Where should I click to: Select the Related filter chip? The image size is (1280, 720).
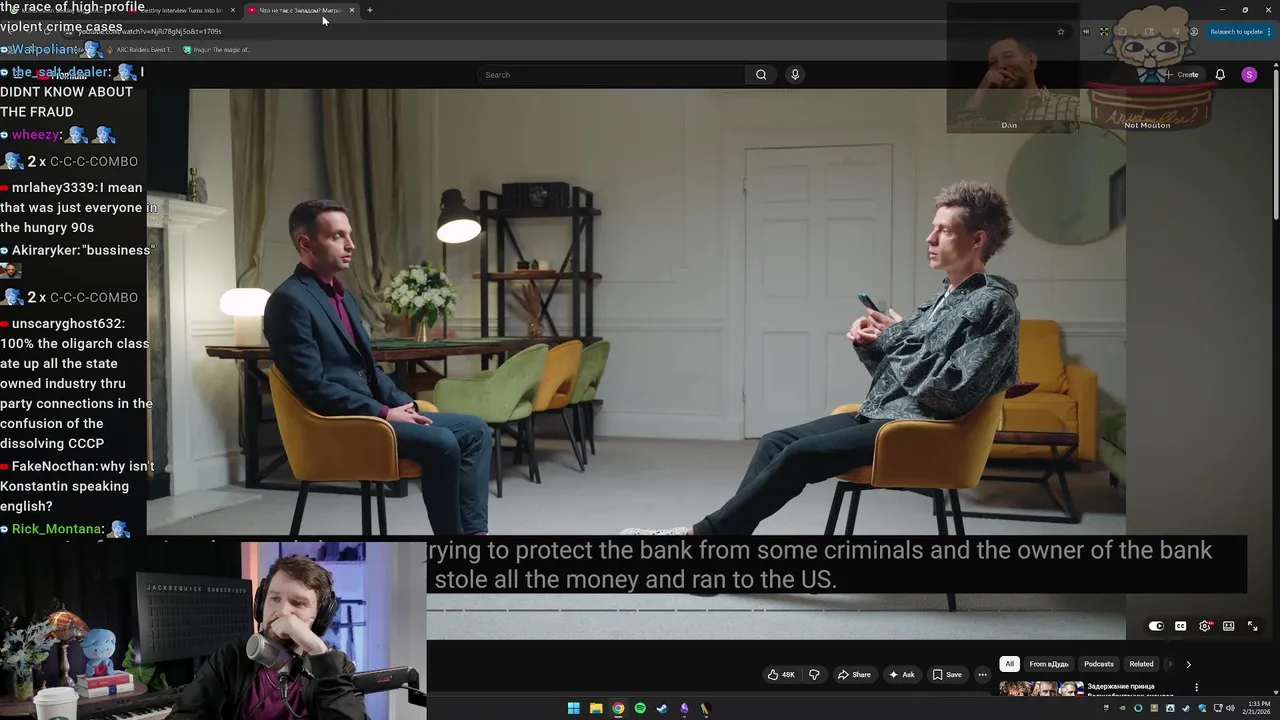point(1141,664)
